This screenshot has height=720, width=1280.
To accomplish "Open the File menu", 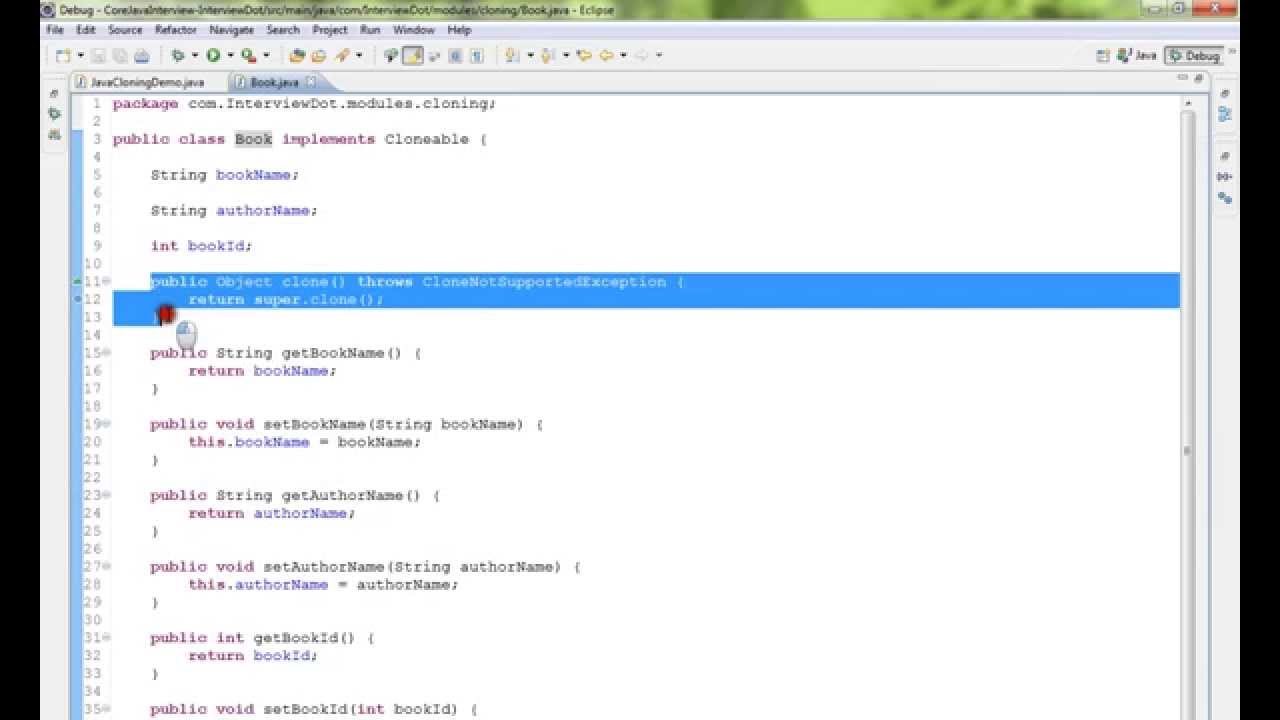I will (x=55, y=30).
